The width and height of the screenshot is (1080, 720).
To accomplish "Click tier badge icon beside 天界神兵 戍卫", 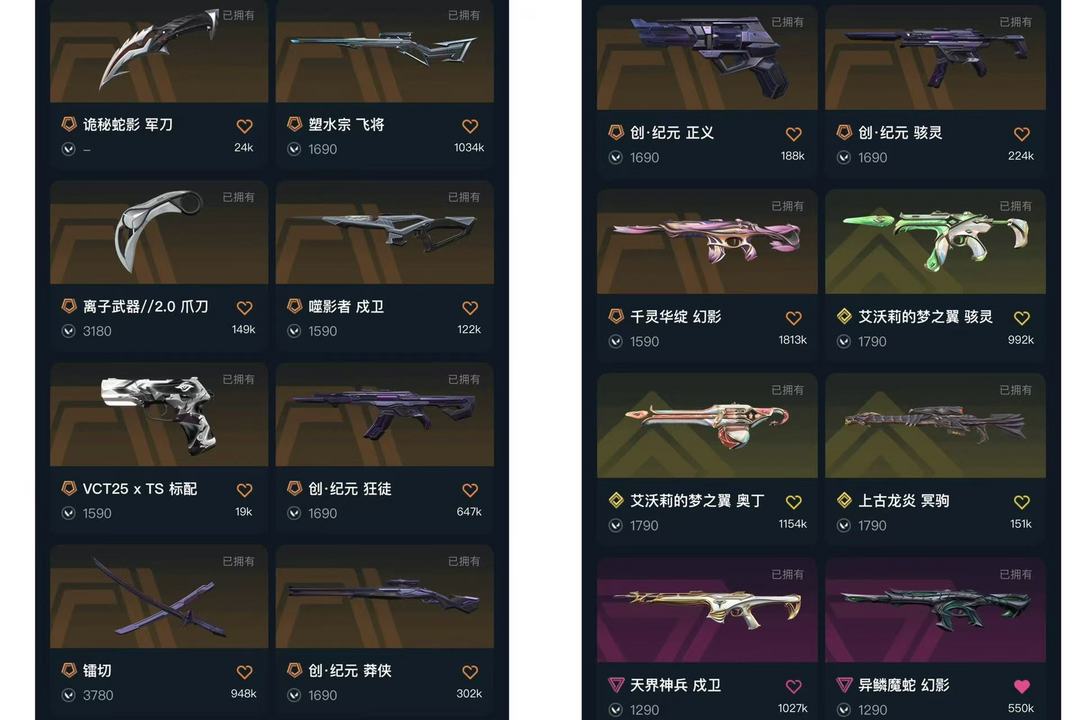I will (x=616, y=685).
